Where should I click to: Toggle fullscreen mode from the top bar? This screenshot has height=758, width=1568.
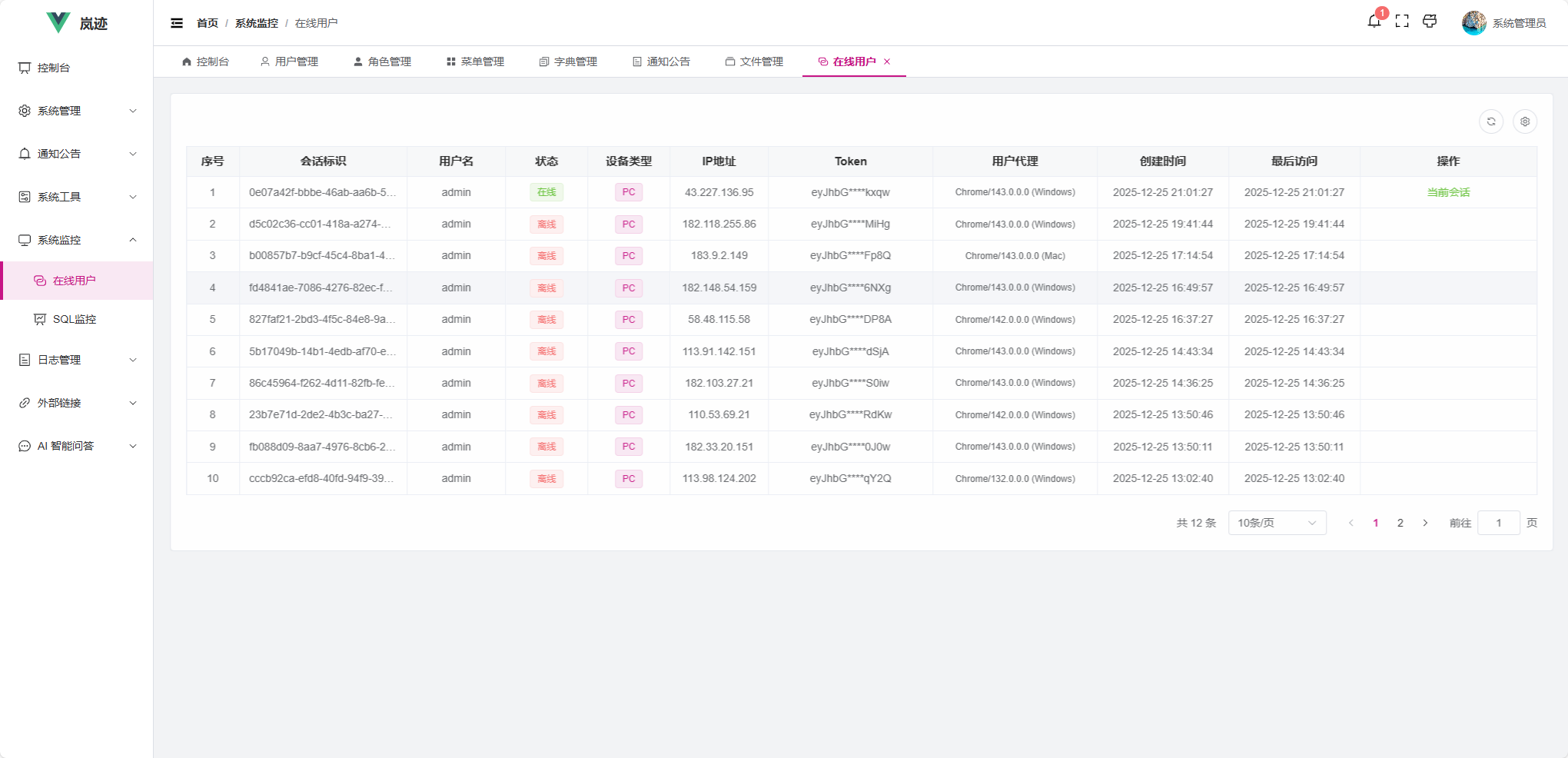(1402, 22)
